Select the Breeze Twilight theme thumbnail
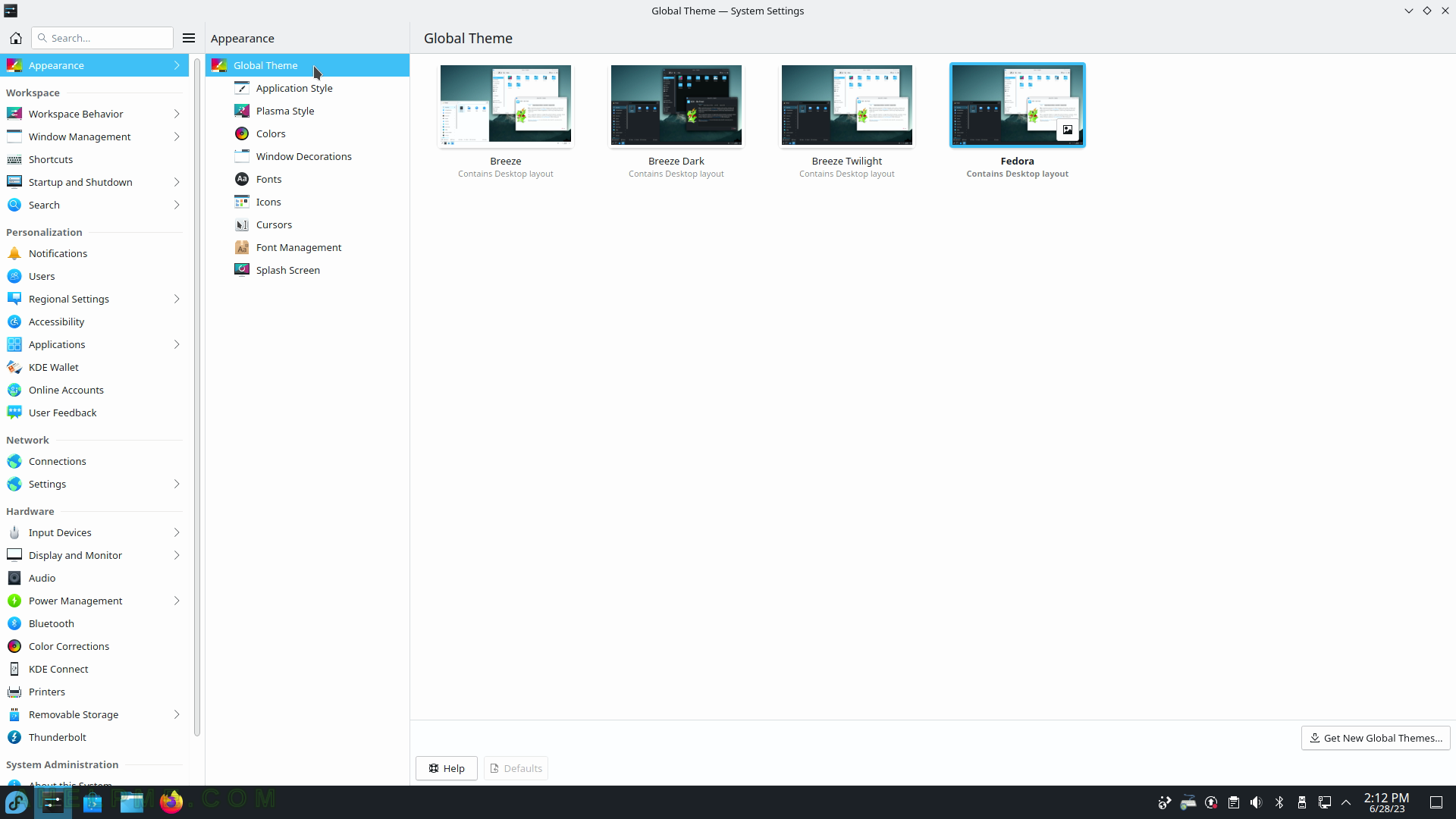1456x819 pixels. coord(847,105)
